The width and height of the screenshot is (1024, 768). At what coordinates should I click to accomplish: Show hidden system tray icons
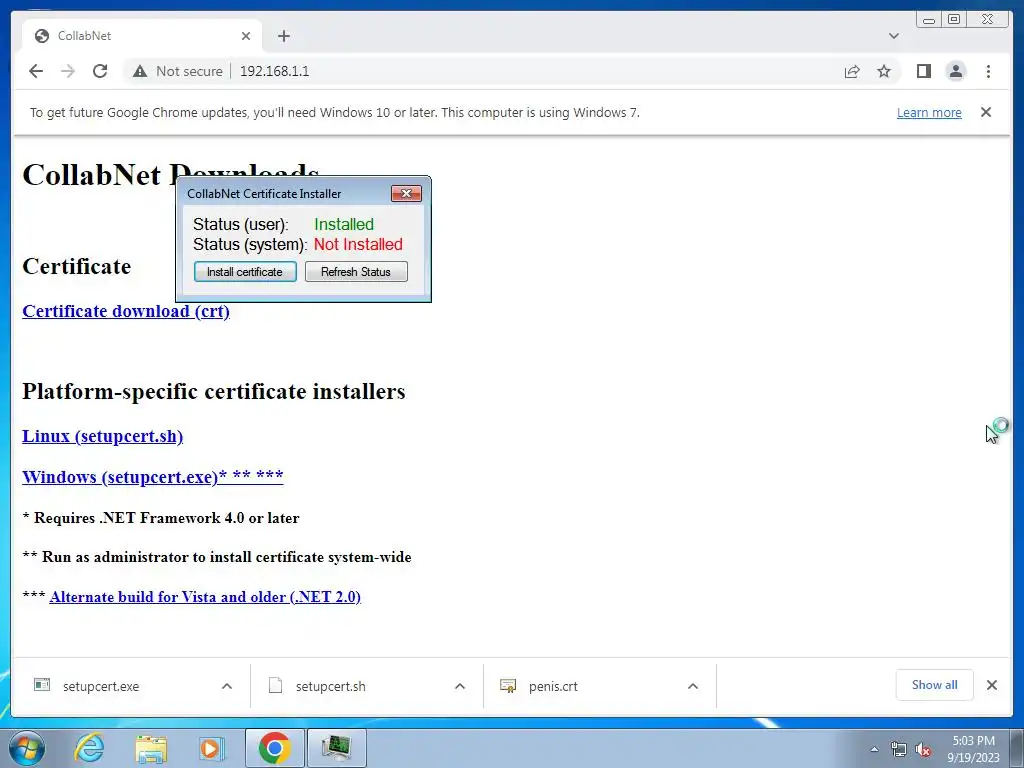[x=874, y=749]
